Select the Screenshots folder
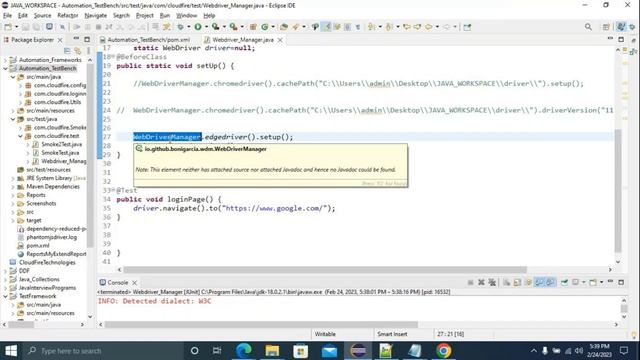Viewport: 640px width, 360px height. pos(41,203)
